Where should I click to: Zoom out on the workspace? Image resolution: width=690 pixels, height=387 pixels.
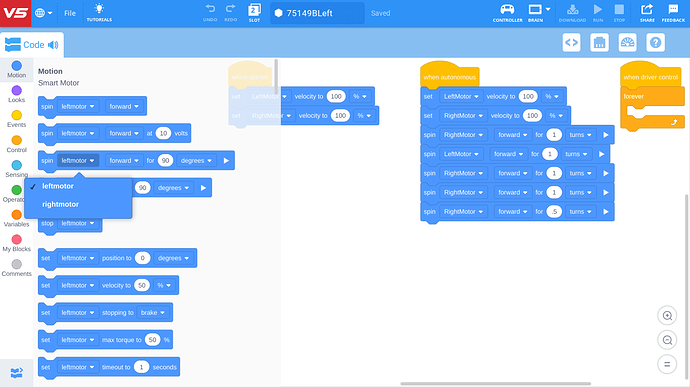(667, 340)
